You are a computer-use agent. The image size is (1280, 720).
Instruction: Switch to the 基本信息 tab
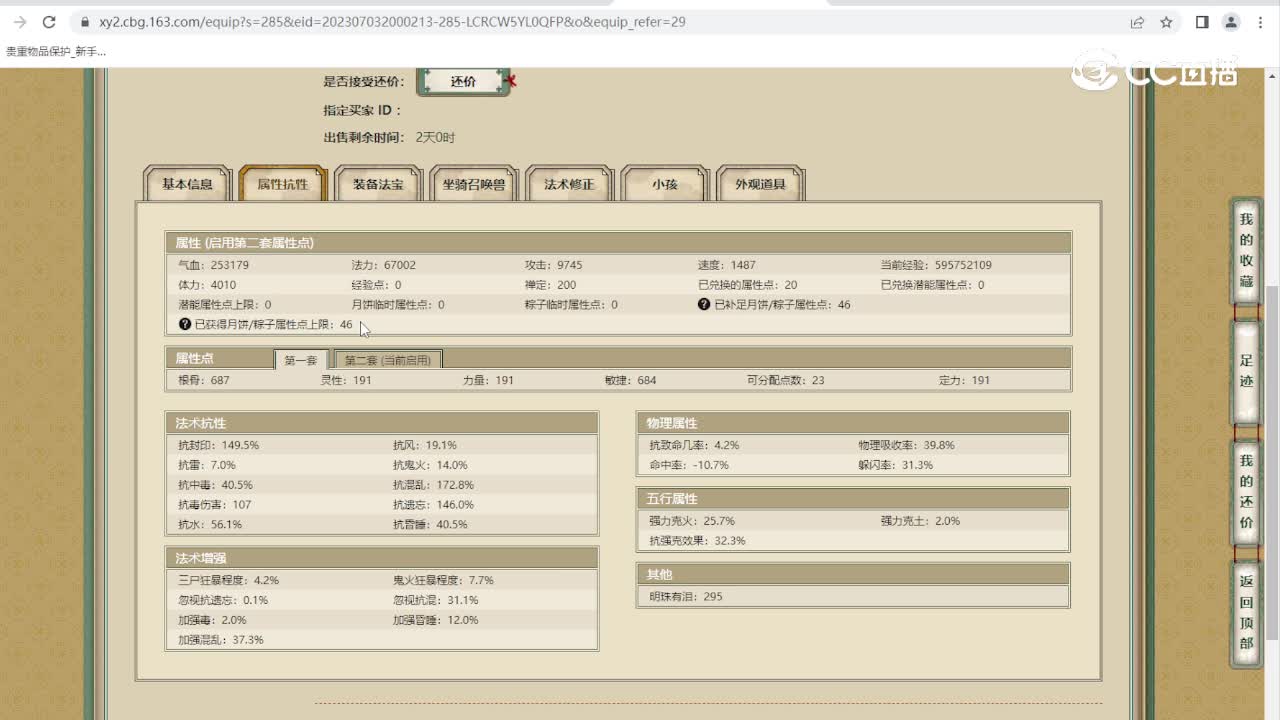tap(188, 184)
